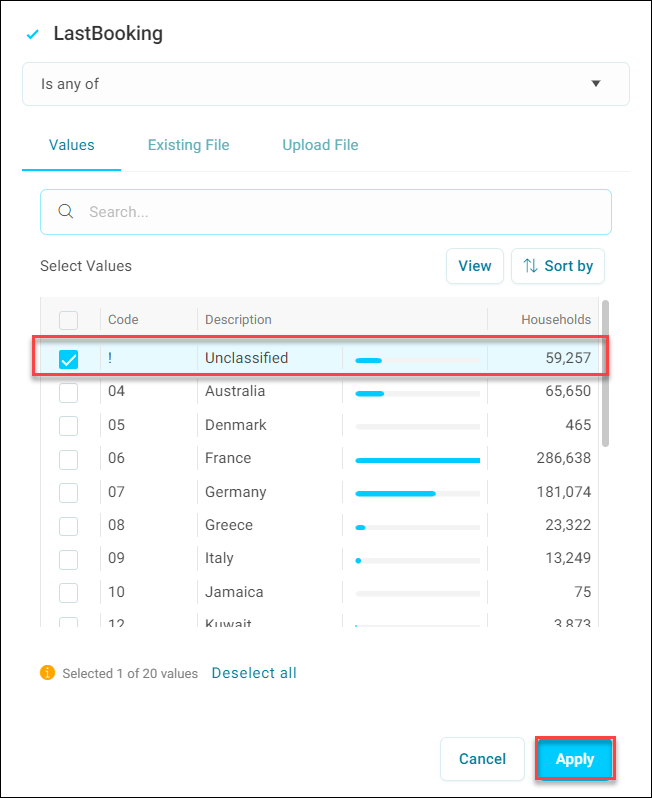Click the households value 13,249

tap(568, 558)
